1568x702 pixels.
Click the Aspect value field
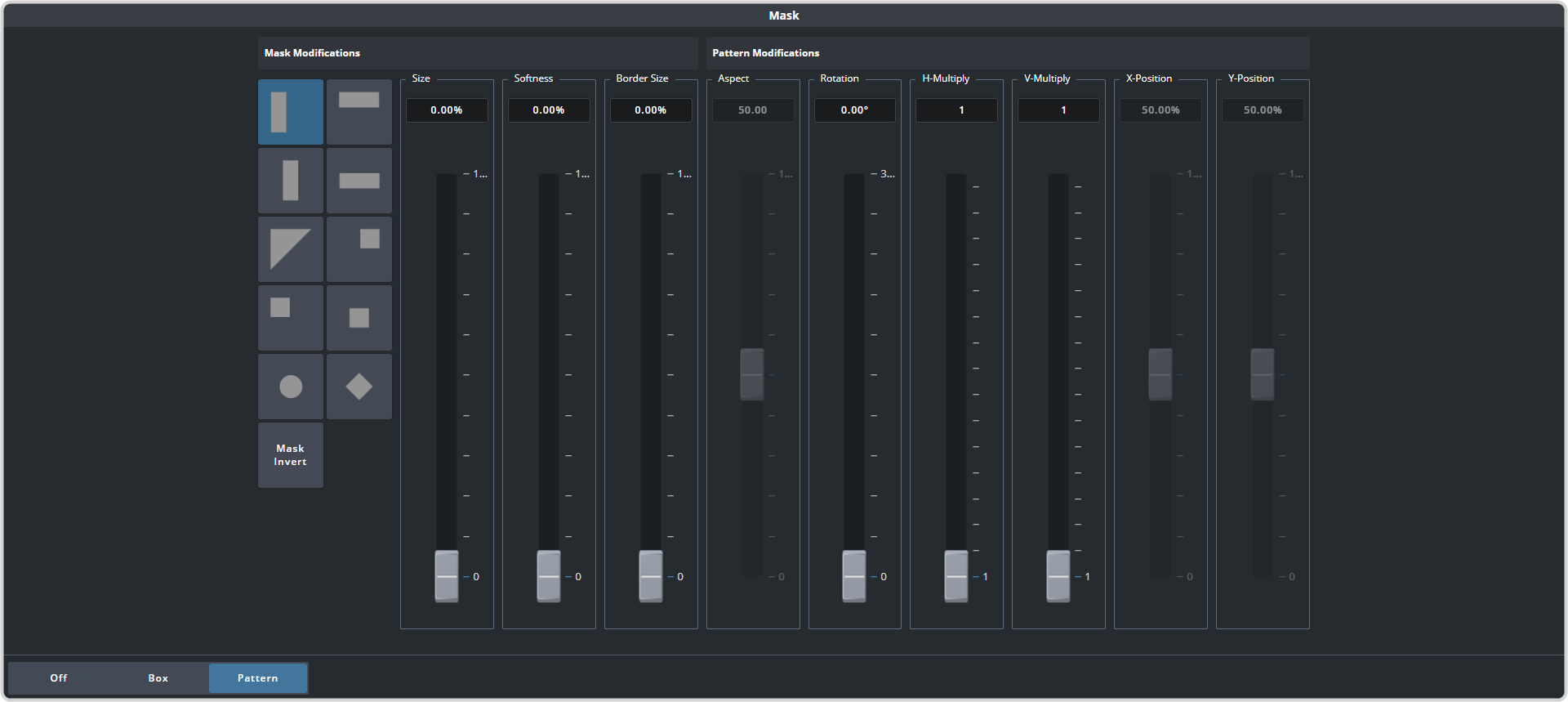coord(753,110)
